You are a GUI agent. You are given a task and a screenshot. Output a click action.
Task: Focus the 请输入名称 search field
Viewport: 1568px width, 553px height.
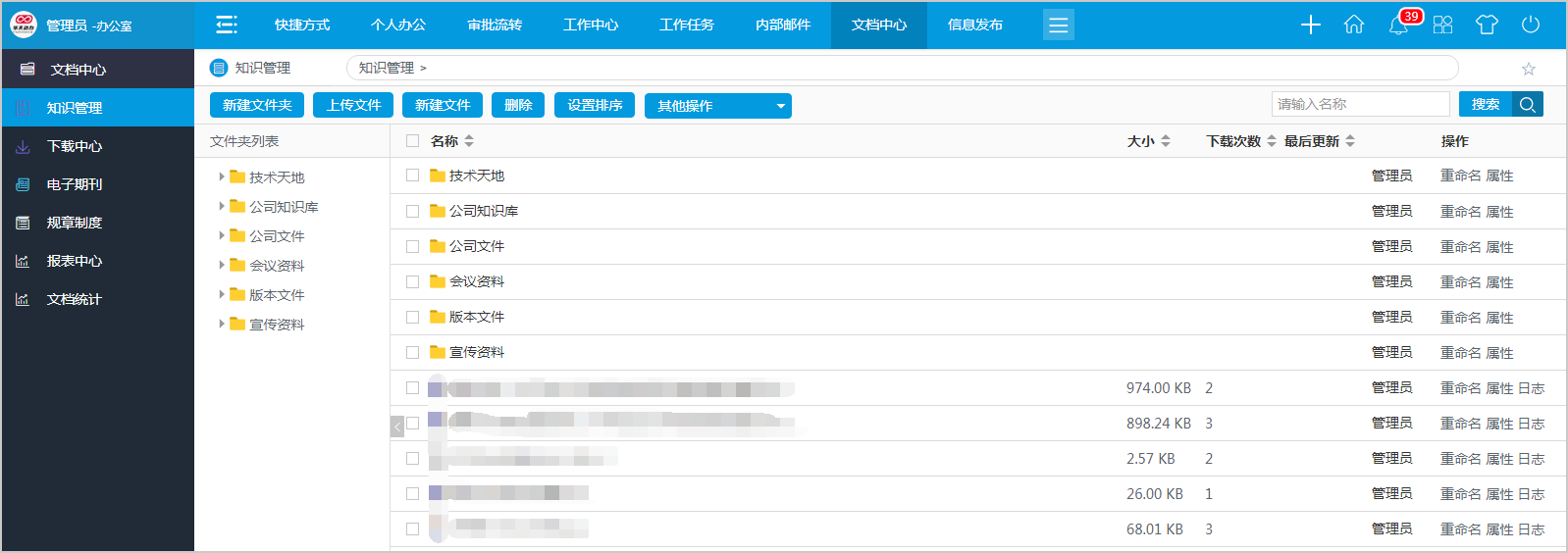pyautogui.click(x=1360, y=104)
